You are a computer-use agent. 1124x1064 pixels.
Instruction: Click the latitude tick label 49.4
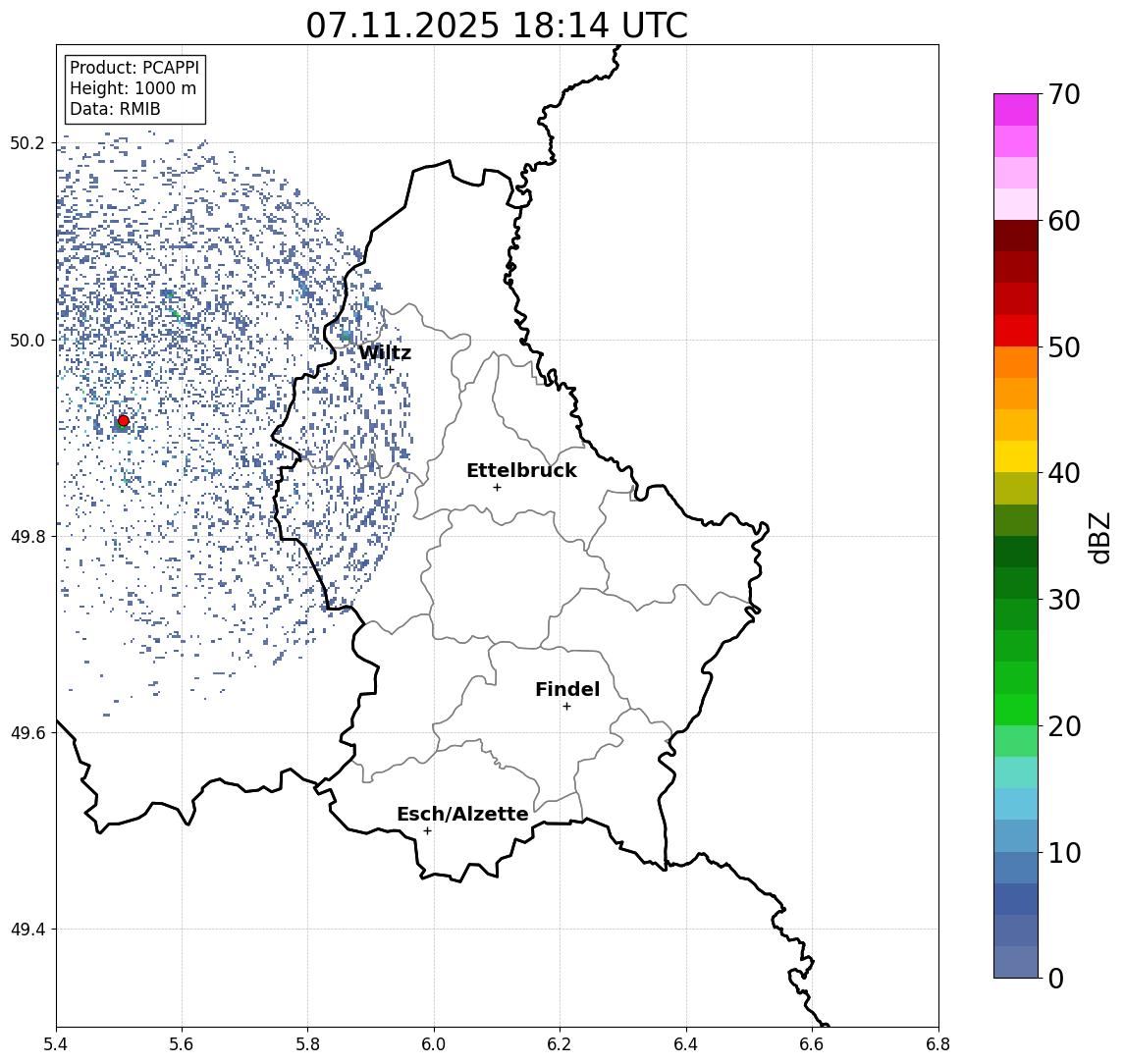click(27, 930)
